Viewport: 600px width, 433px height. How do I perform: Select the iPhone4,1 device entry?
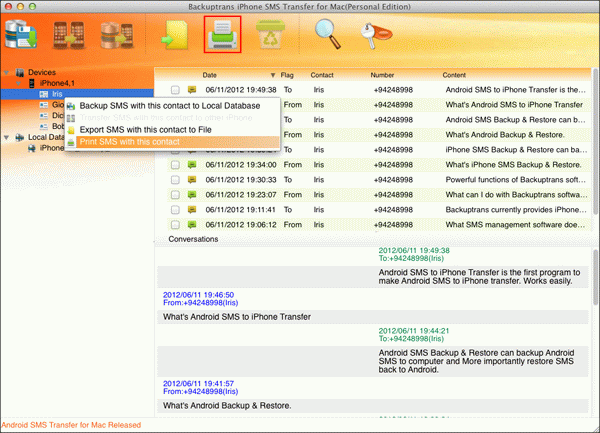point(57,83)
